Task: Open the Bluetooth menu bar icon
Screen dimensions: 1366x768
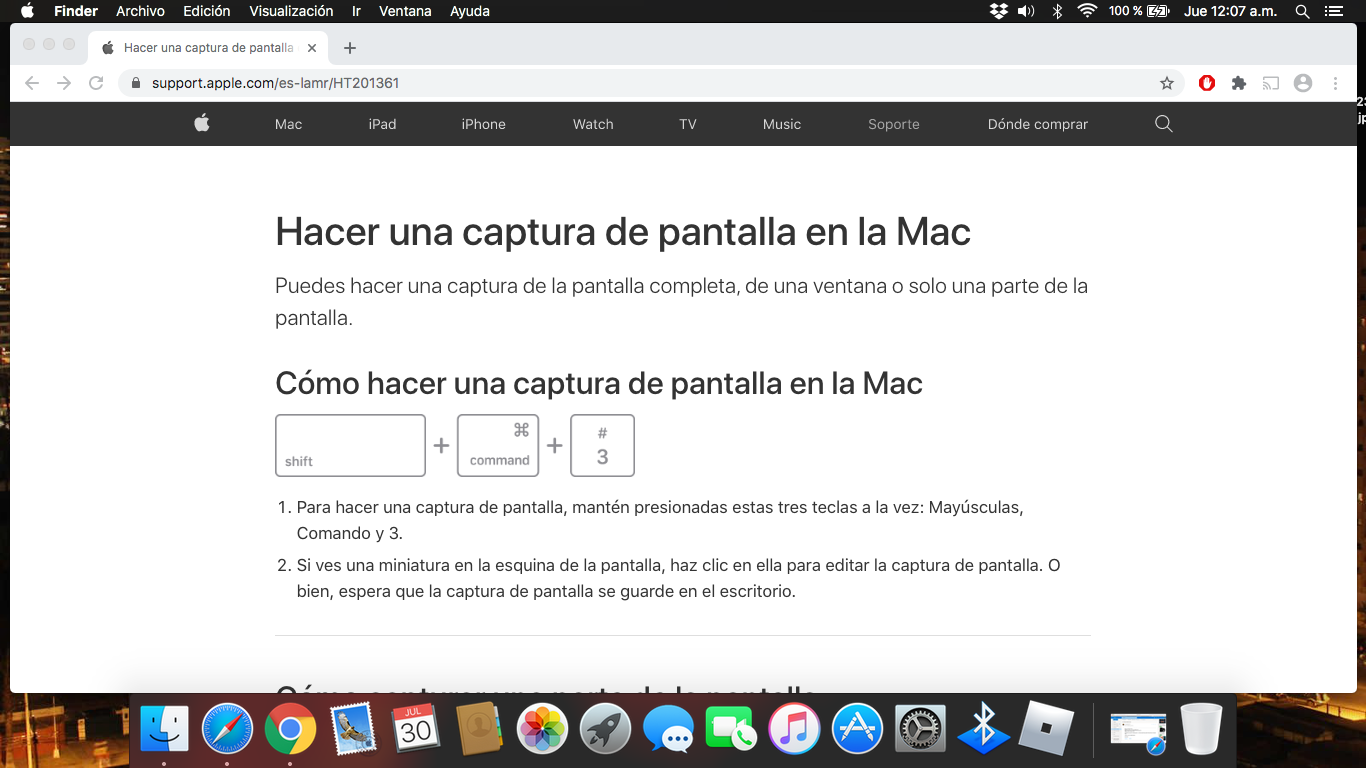Action: tap(1057, 11)
